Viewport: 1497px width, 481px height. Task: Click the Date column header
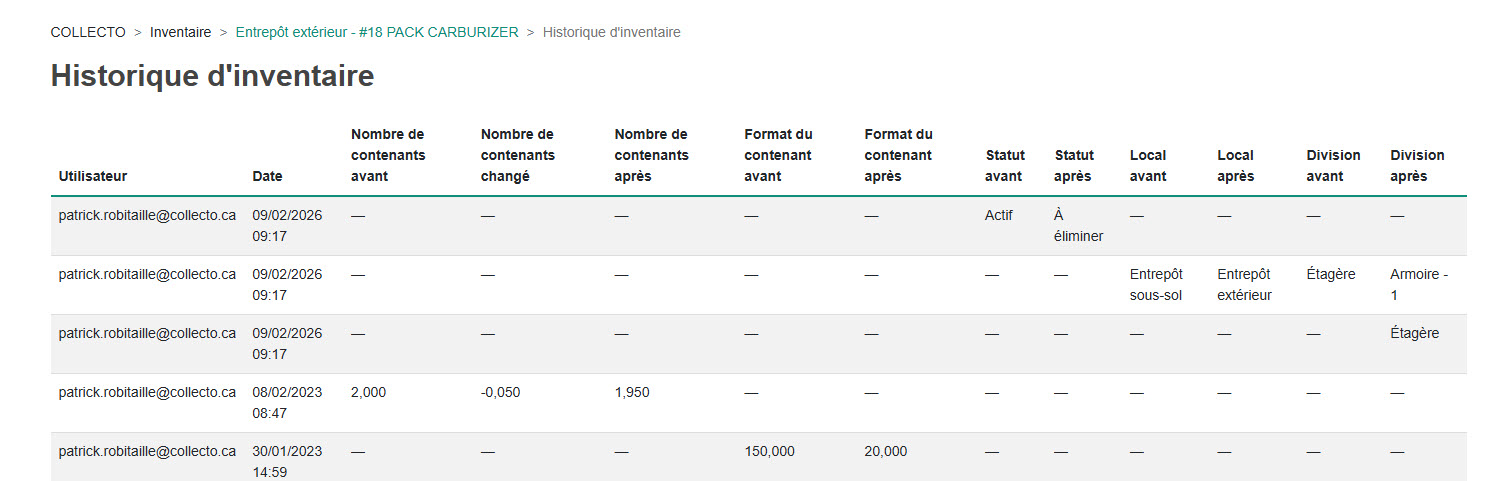267,176
